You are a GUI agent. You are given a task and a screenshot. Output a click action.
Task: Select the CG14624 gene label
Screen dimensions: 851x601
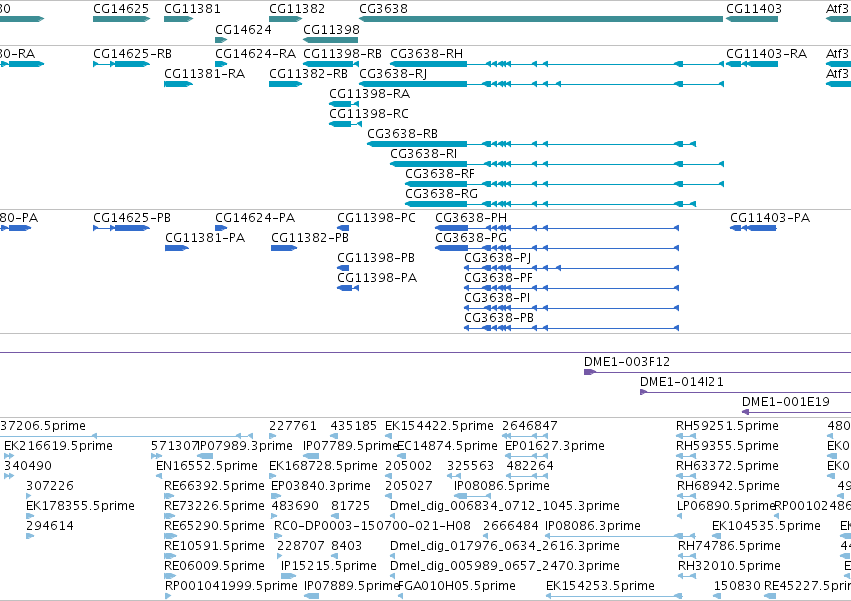(x=243, y=29)
